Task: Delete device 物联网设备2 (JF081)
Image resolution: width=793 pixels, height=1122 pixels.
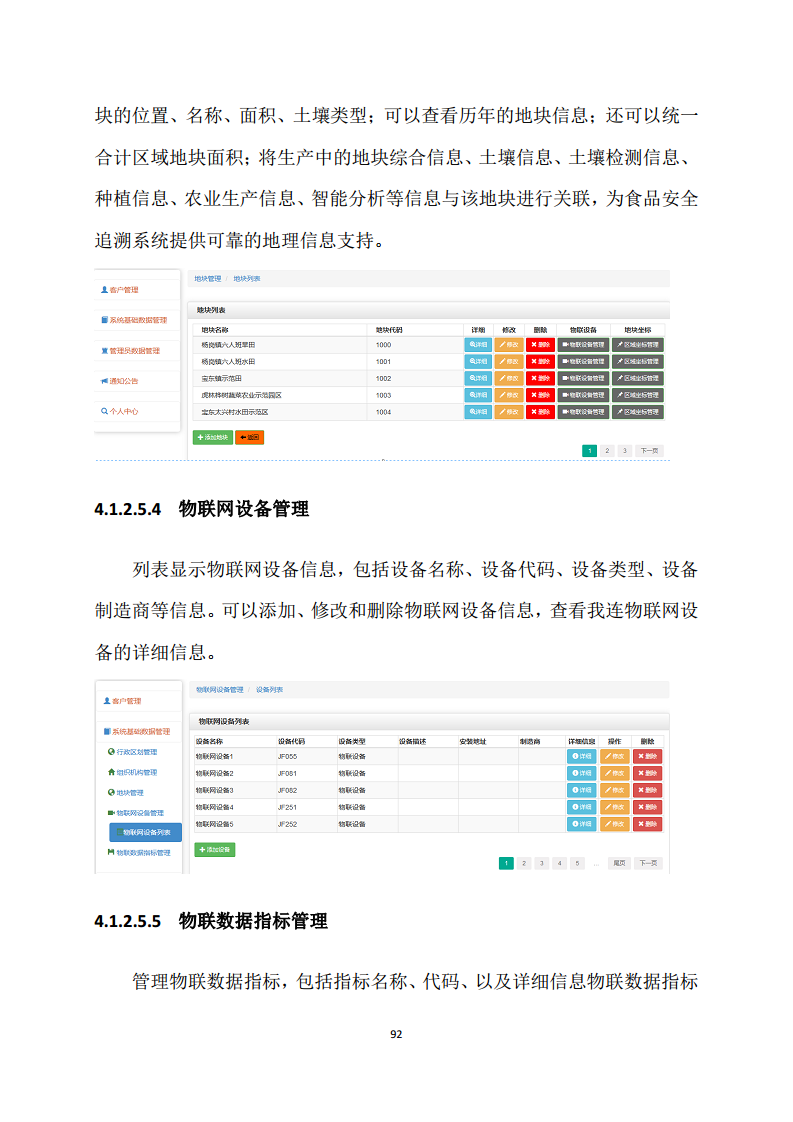Action: [x=647, y=774]
